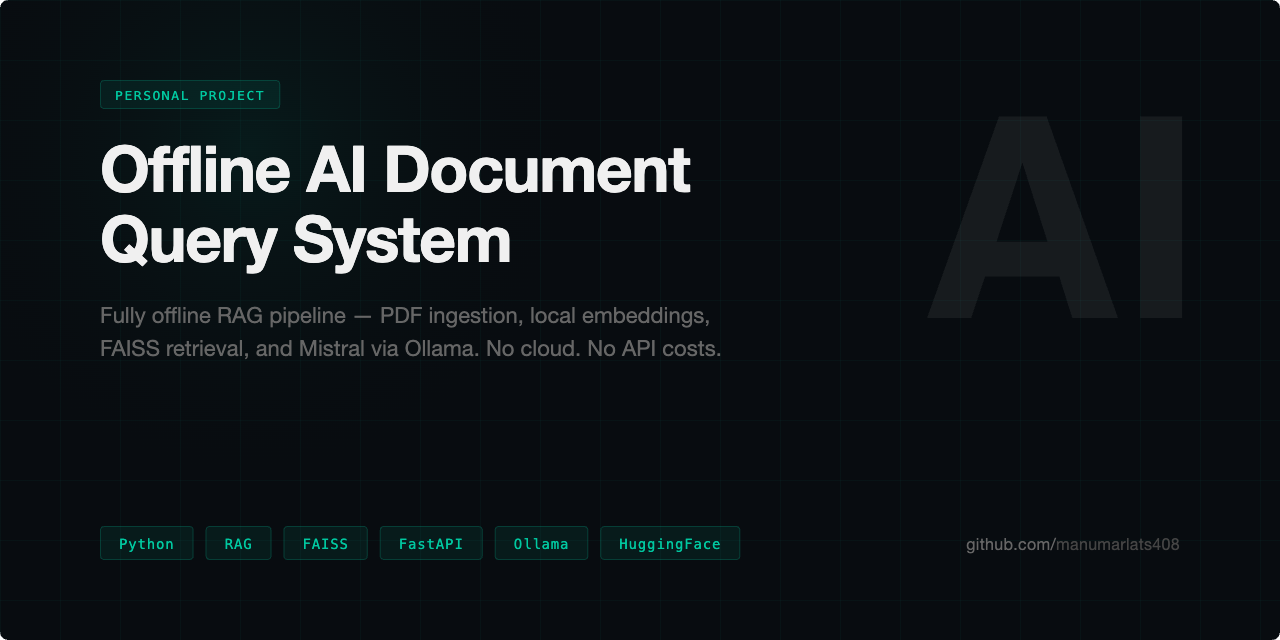Select the Python tag
1280x640 pixels.
pos(147,543)
